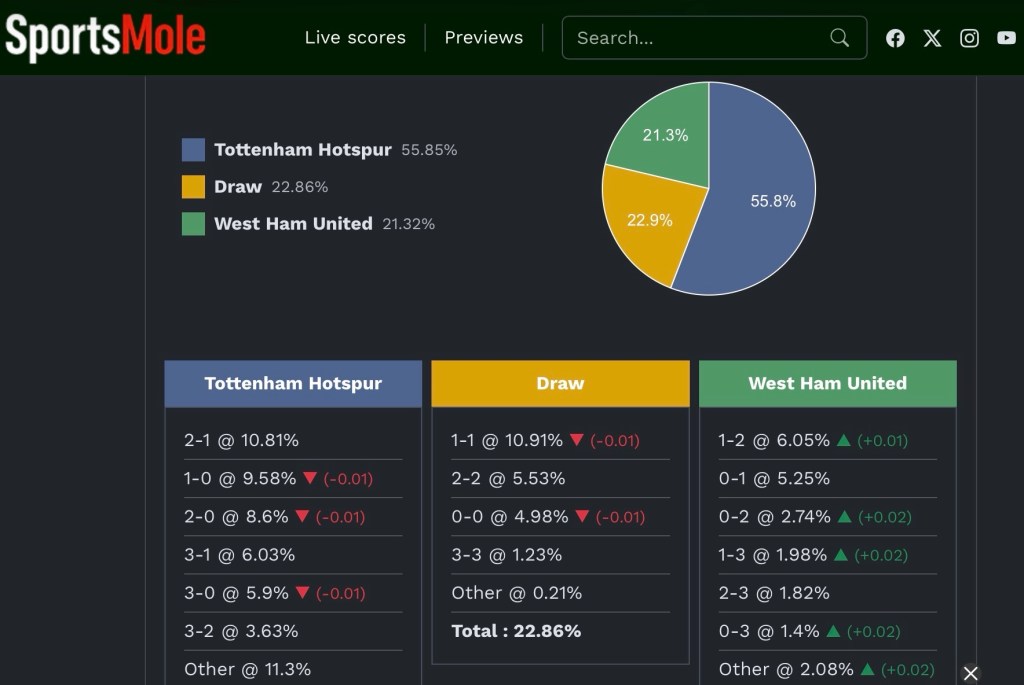Click the magnifying glass search icon
Image resolution: width=1024 pixels, height=685 pixels.
tap(839, 38)
